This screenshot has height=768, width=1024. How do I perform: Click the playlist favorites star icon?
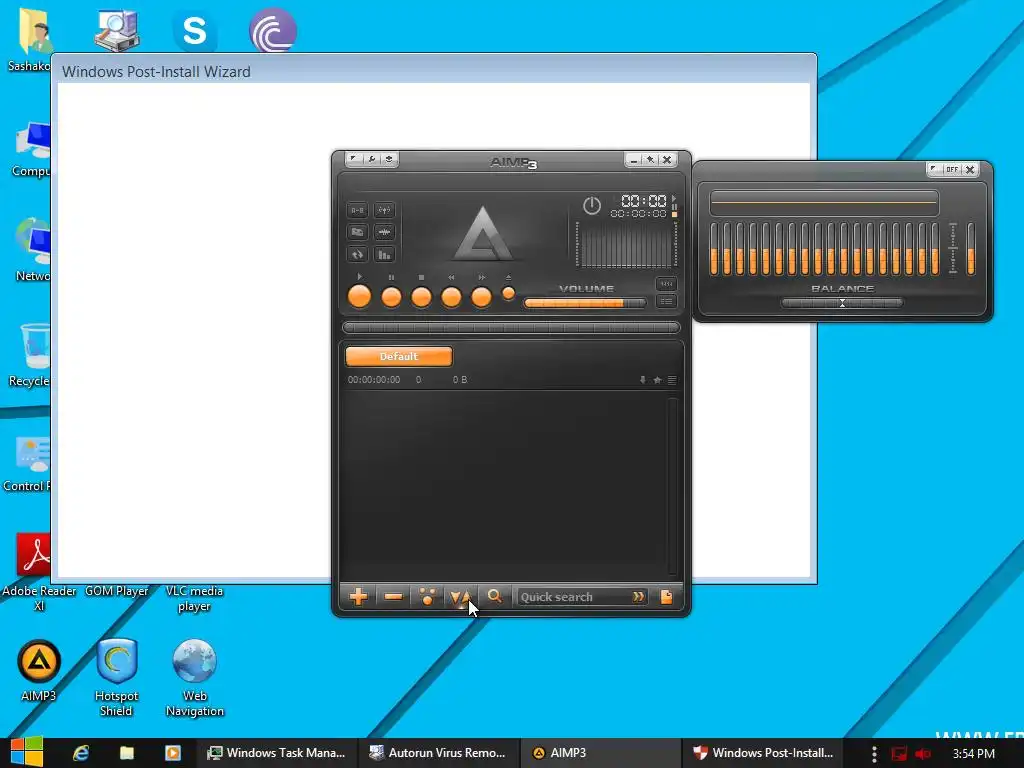658,379
